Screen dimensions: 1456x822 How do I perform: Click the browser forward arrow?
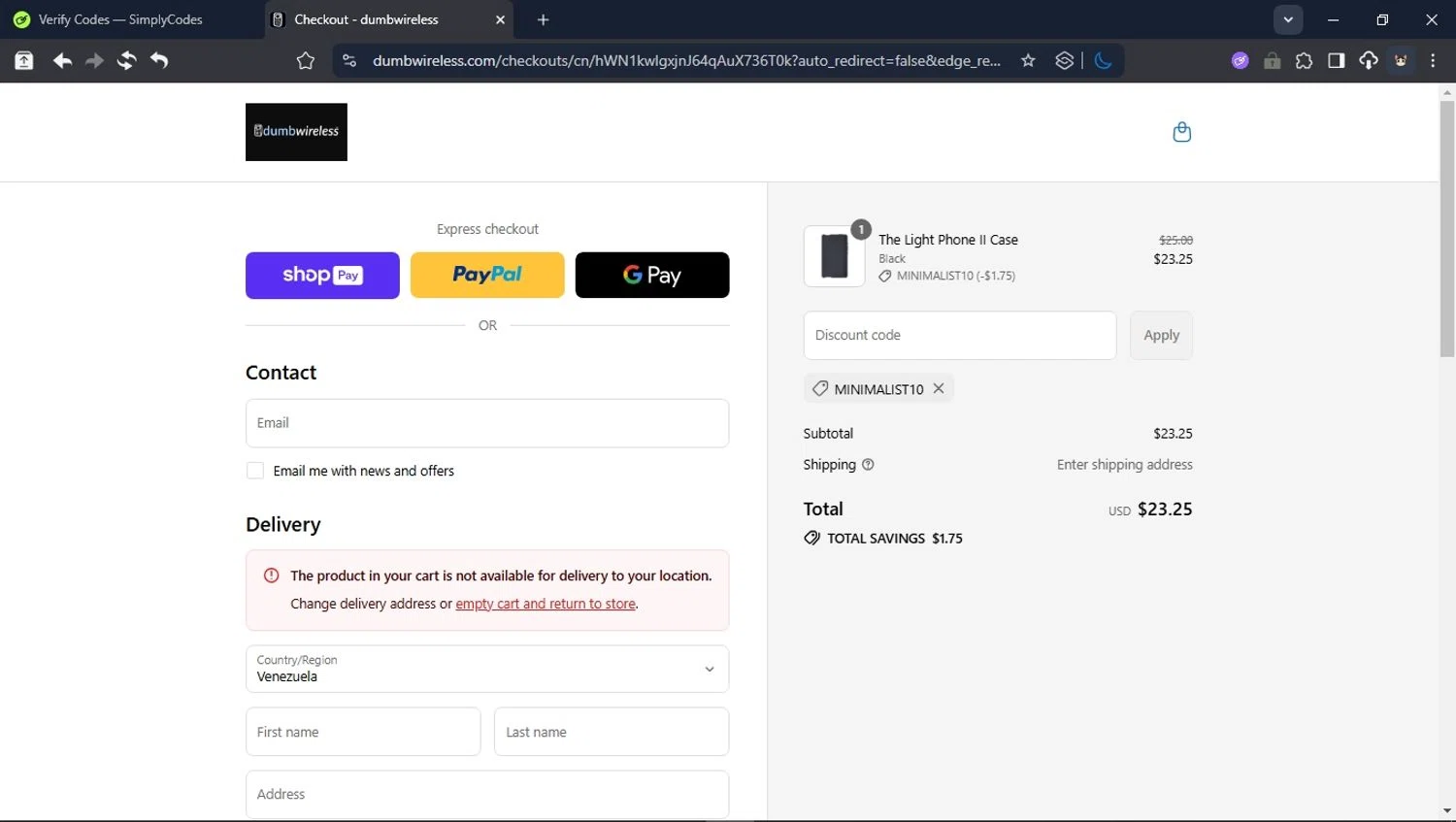(94, 61)
